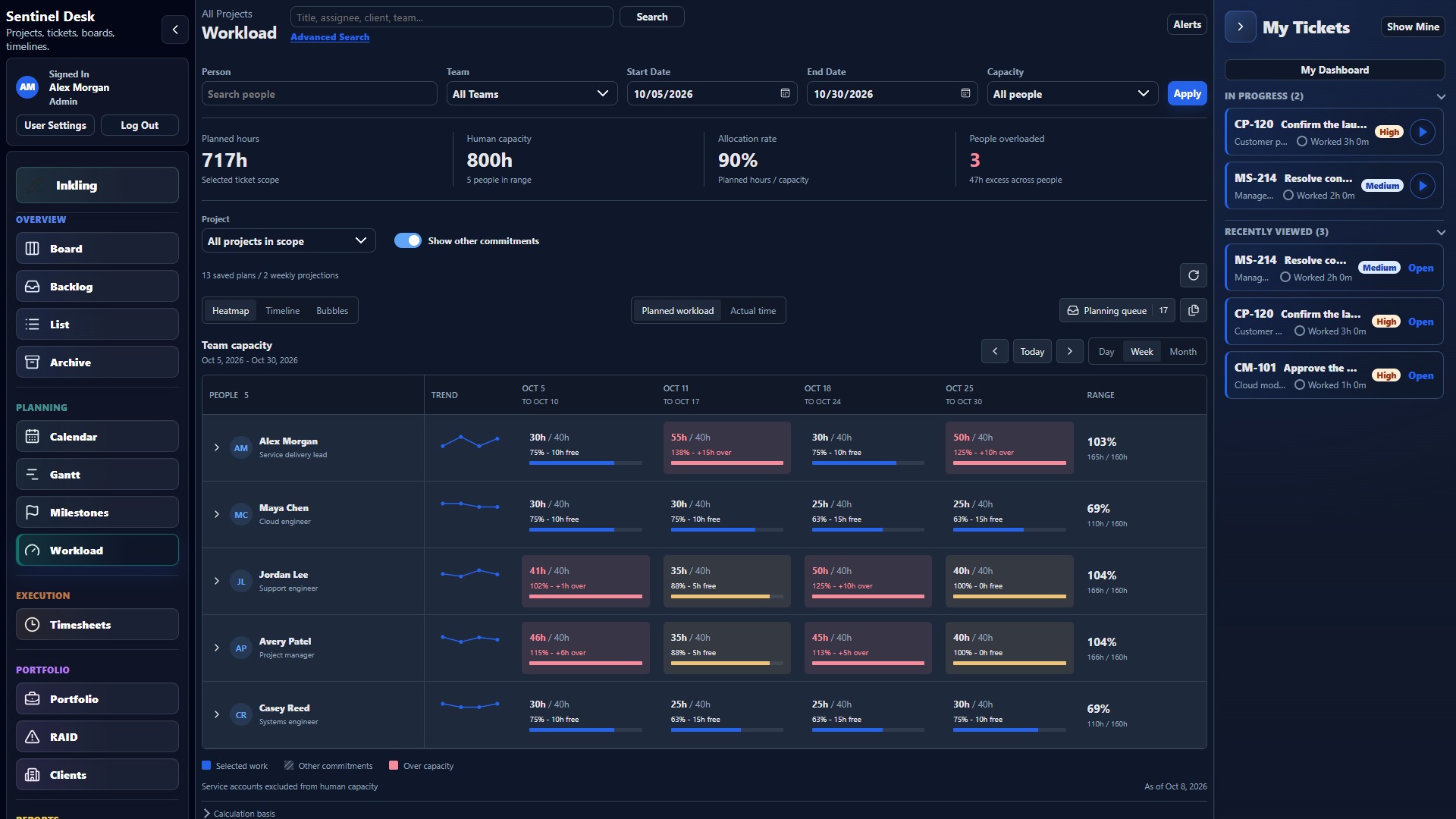Image resolution: width=1456 pixels, height=819 pixels.
Task: Open Archive in sidebar
Action: click(x=97, y=362)
